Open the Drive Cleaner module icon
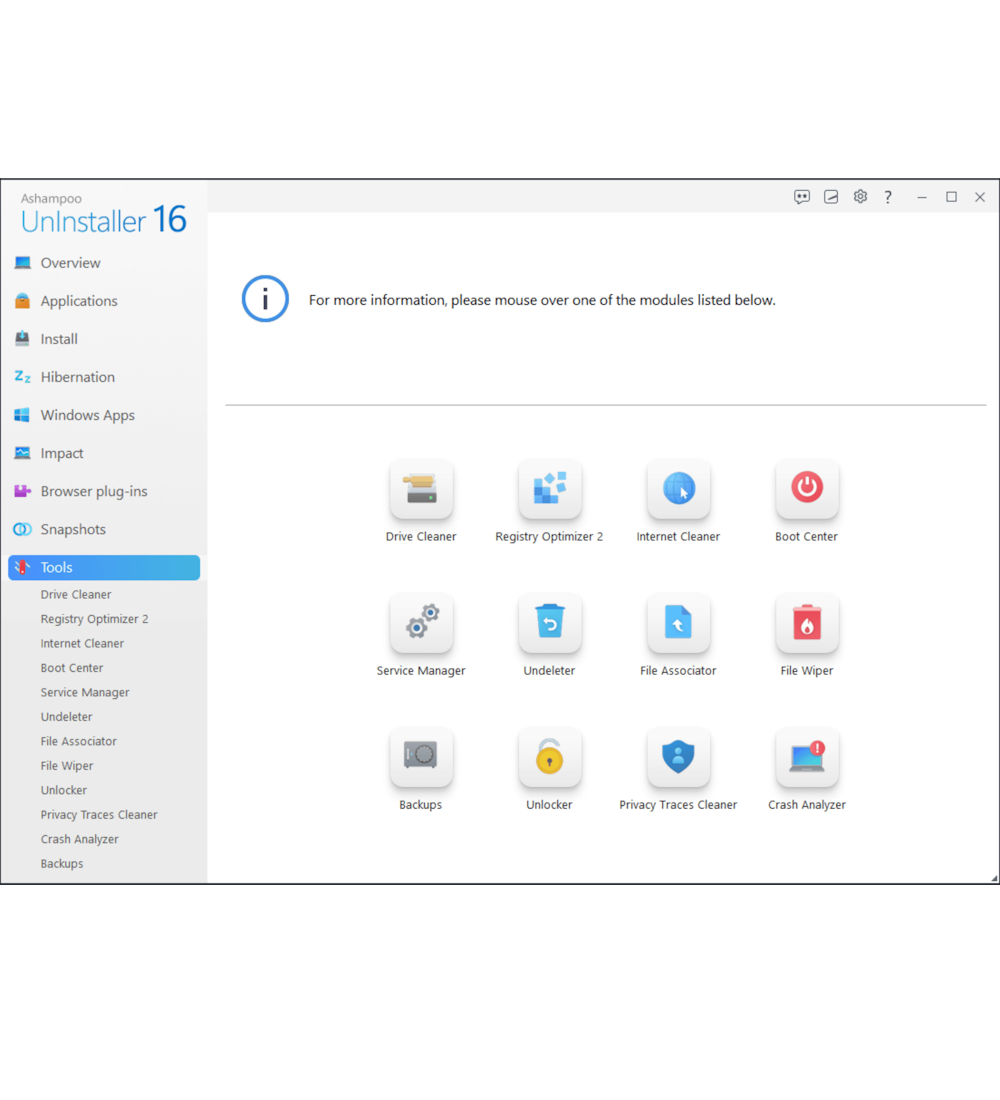 coord(421,490)
